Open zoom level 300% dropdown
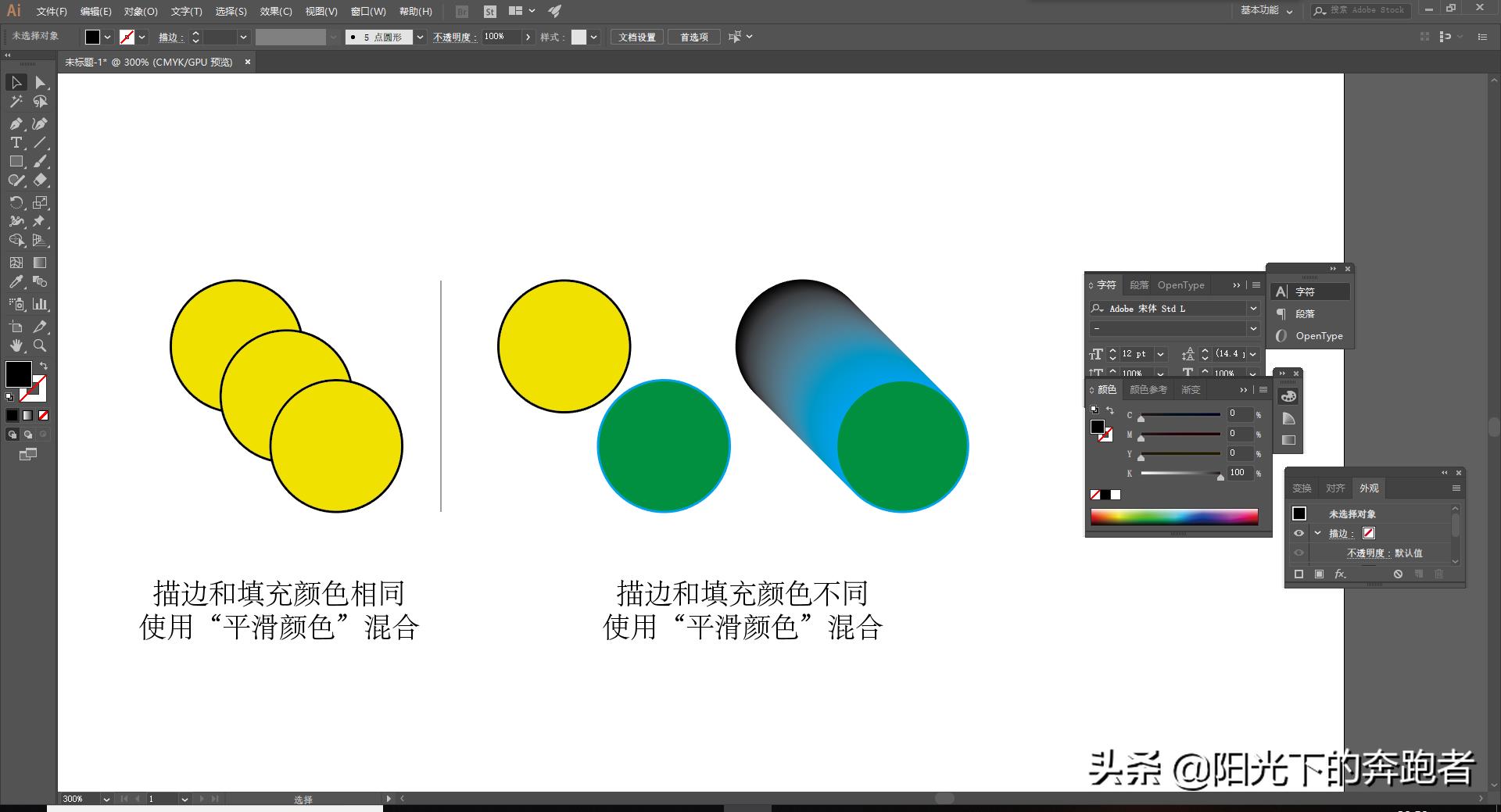The image size is (1501, 812). [x=106, y=799]
